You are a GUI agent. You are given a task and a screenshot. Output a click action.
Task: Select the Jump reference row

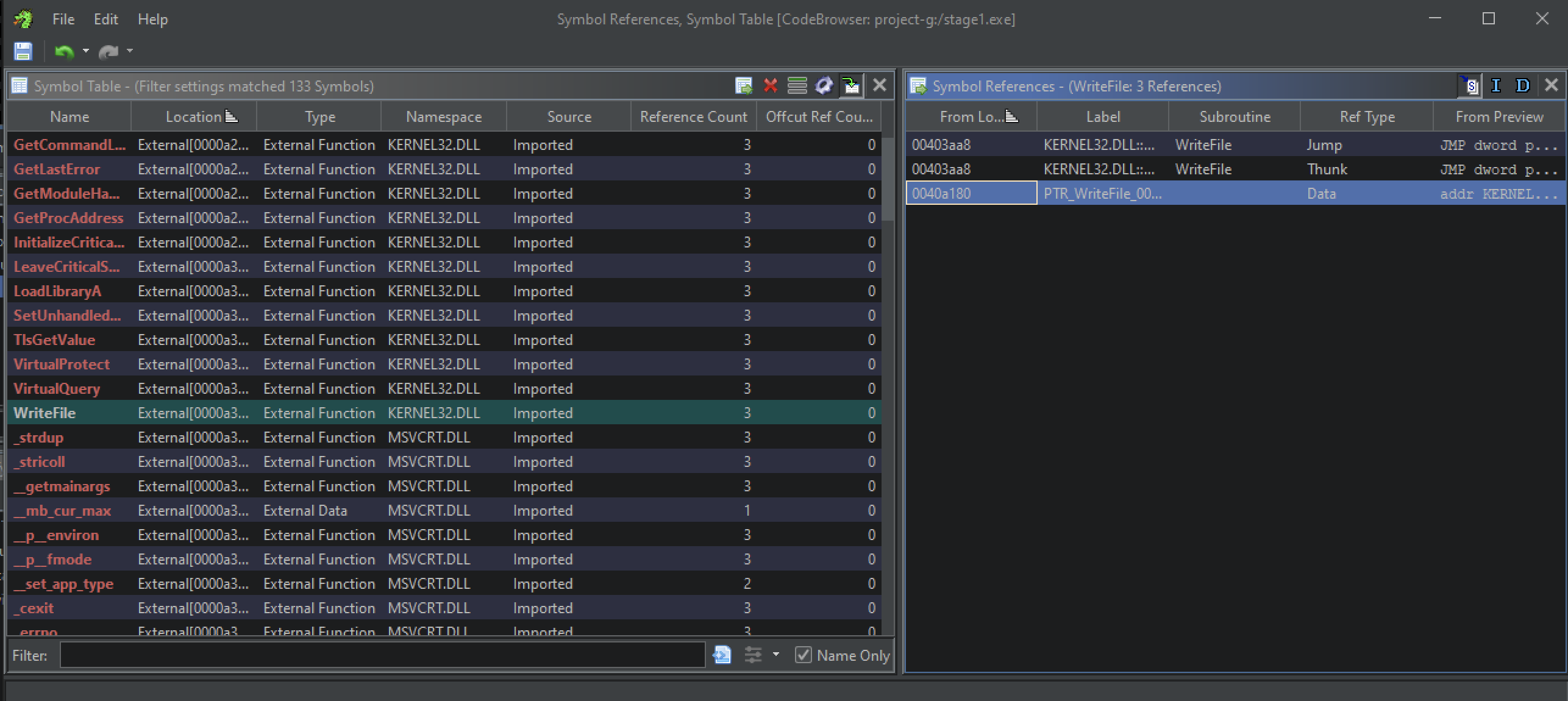click(x=1236, y=144)
